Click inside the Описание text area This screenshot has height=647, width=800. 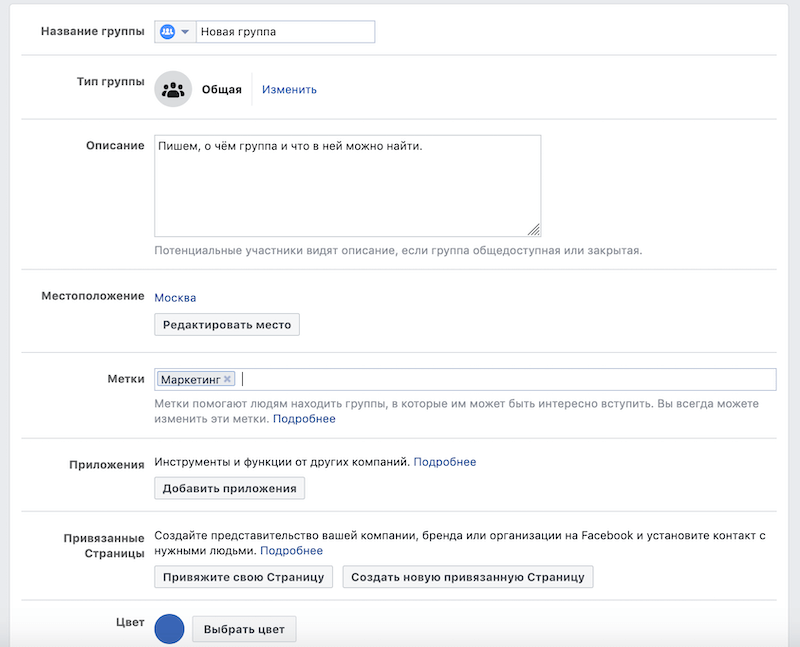347,185
